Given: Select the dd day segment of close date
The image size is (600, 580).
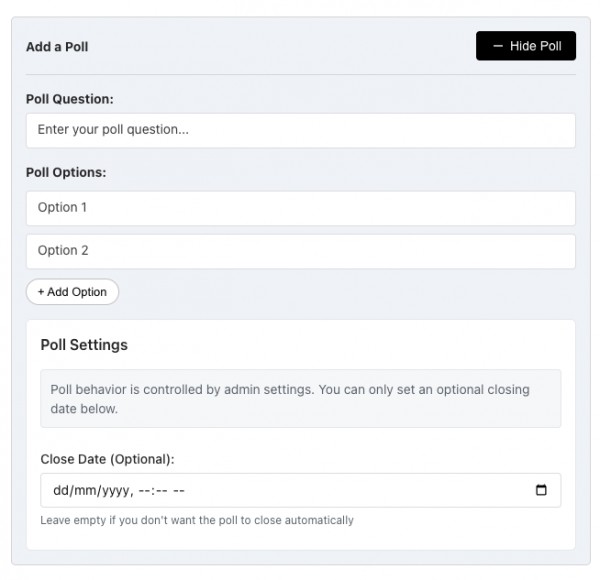Looking at the screenshot, I should [x=59, y=491].
